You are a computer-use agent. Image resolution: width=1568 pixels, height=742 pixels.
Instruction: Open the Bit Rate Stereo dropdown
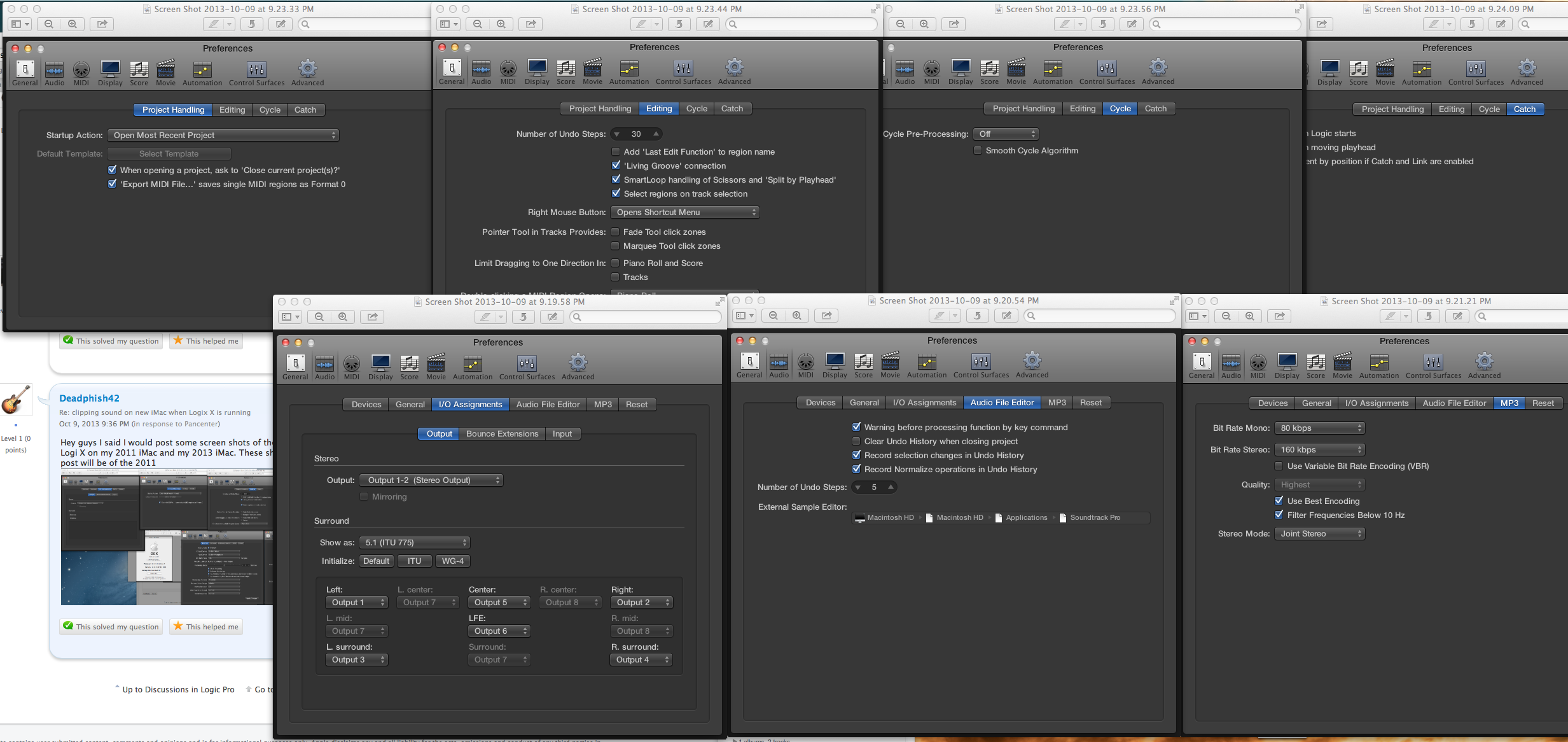click(x=1319, y=449)
